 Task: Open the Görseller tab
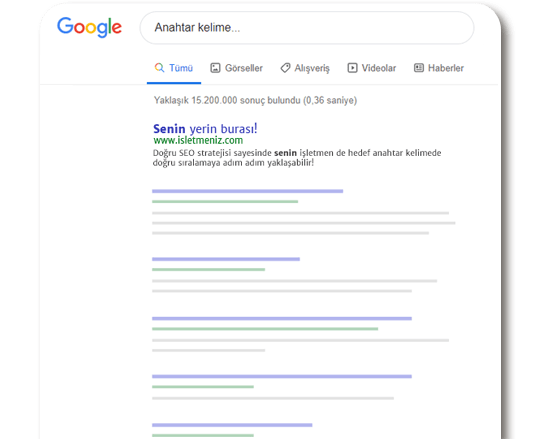coord(237,68)
